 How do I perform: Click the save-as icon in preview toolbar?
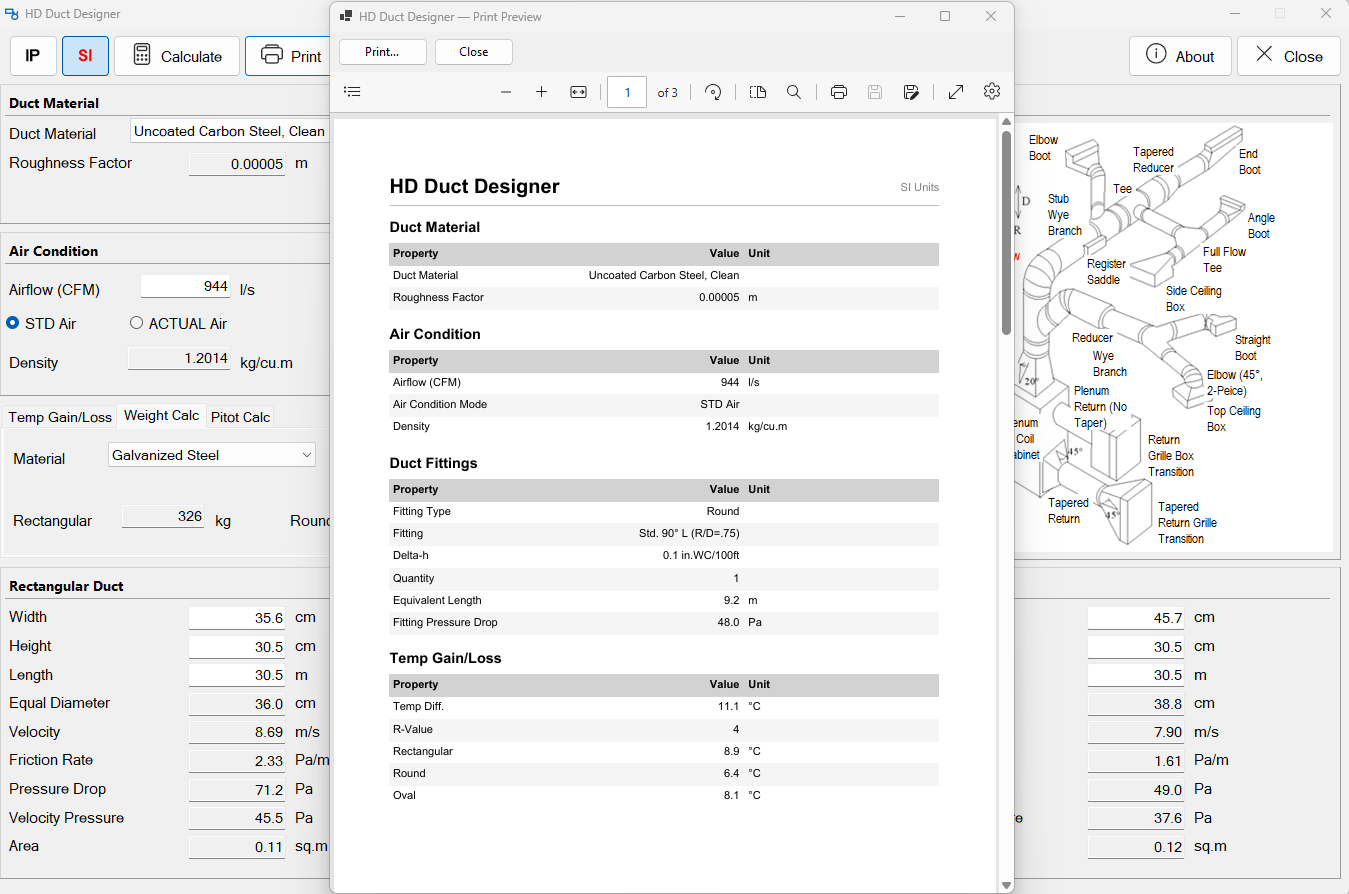coord(911,92)
